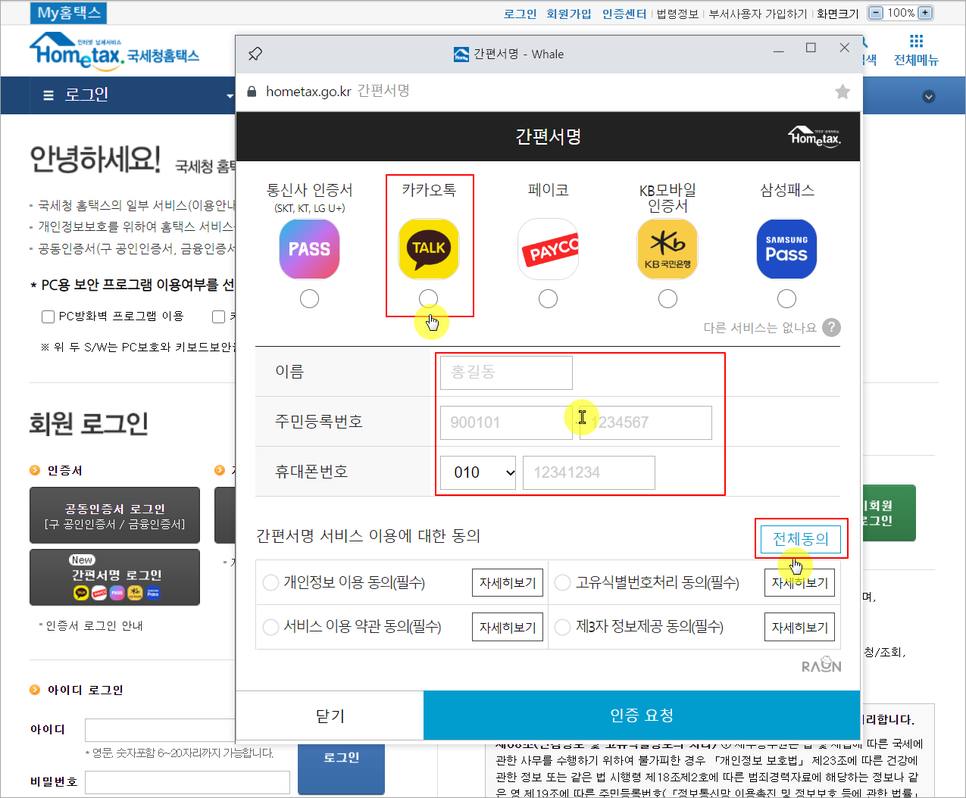The image size is (966, 798).
Task: Select radio button under 페이코
Action: click(548, 299)
